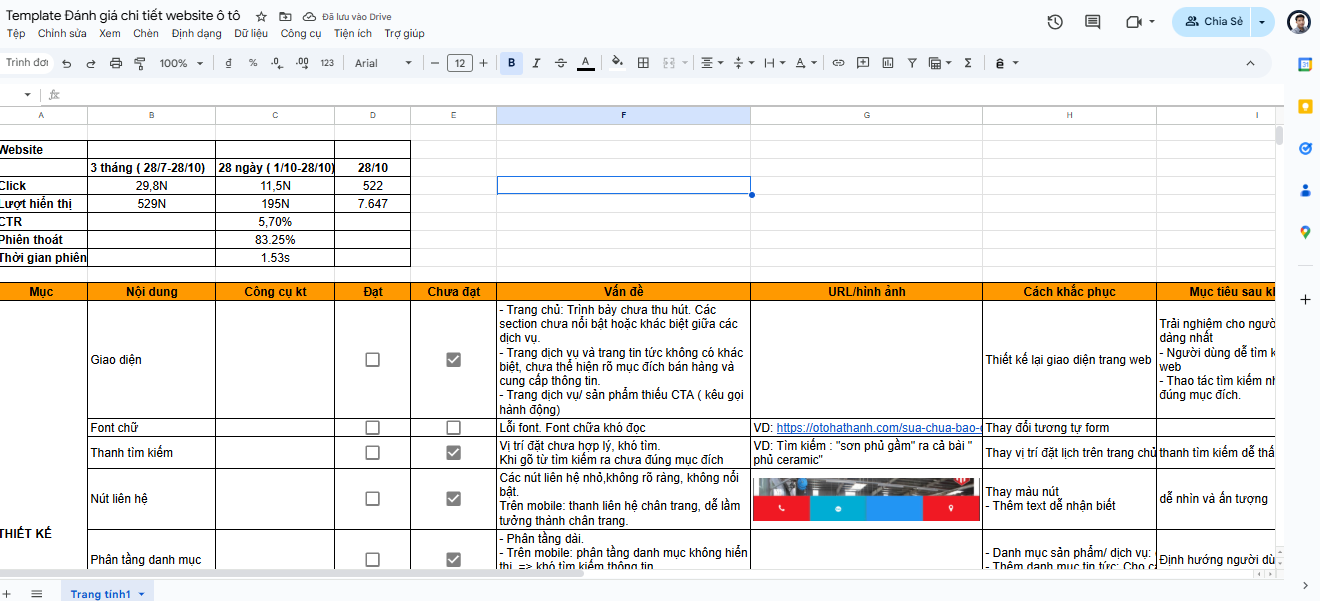Viewport: 1320px width, 601px height.
Task: Click the italic formatting icon
Action: tap(536, 63)
